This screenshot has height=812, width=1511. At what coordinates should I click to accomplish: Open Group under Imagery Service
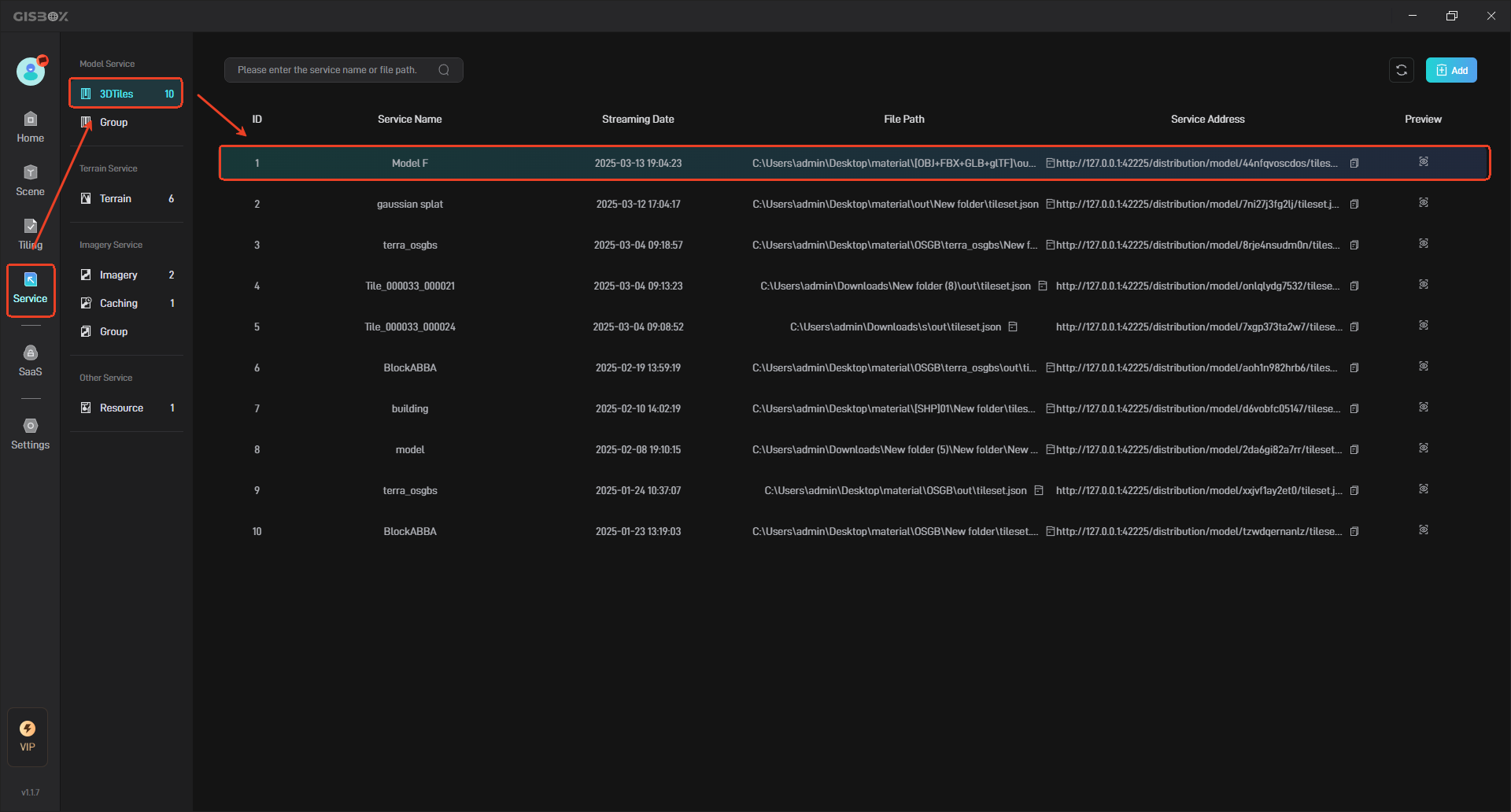[126, 331]
